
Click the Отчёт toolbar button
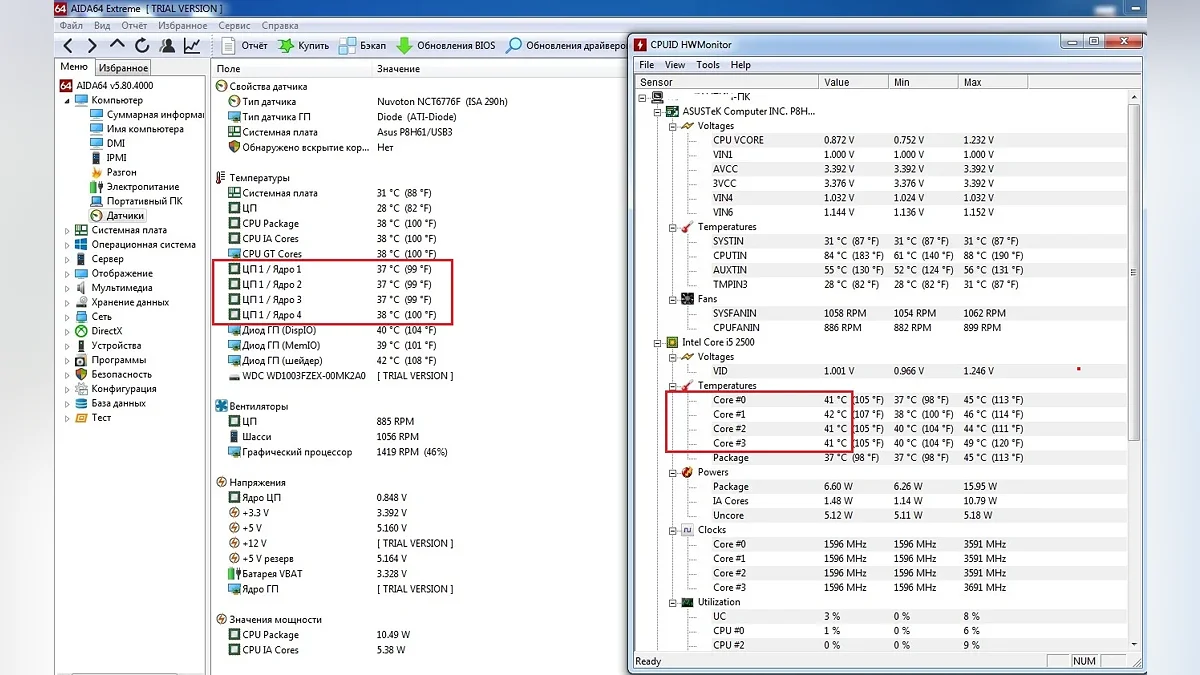pyautogui.click(x=243, y=46)
